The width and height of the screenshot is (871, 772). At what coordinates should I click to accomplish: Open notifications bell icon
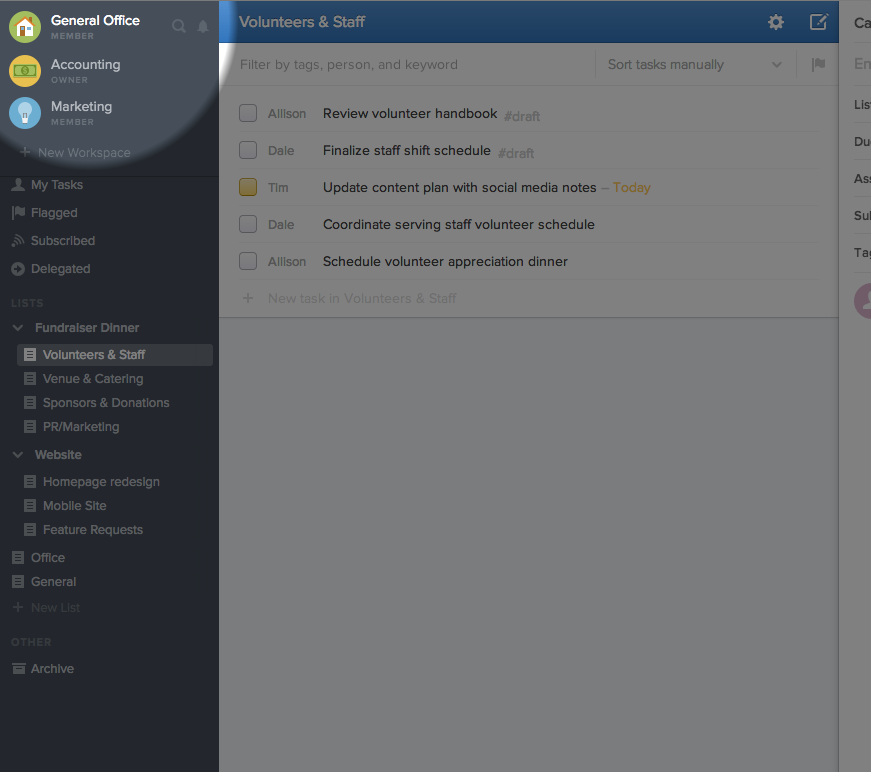click(203, 26)
